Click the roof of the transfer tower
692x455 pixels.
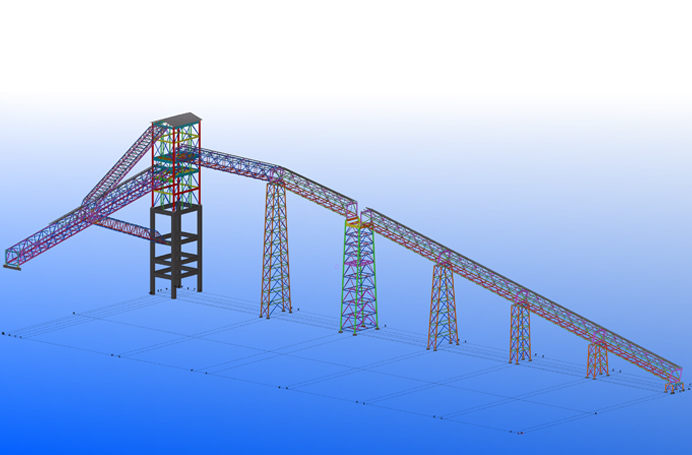coord(178,120)
